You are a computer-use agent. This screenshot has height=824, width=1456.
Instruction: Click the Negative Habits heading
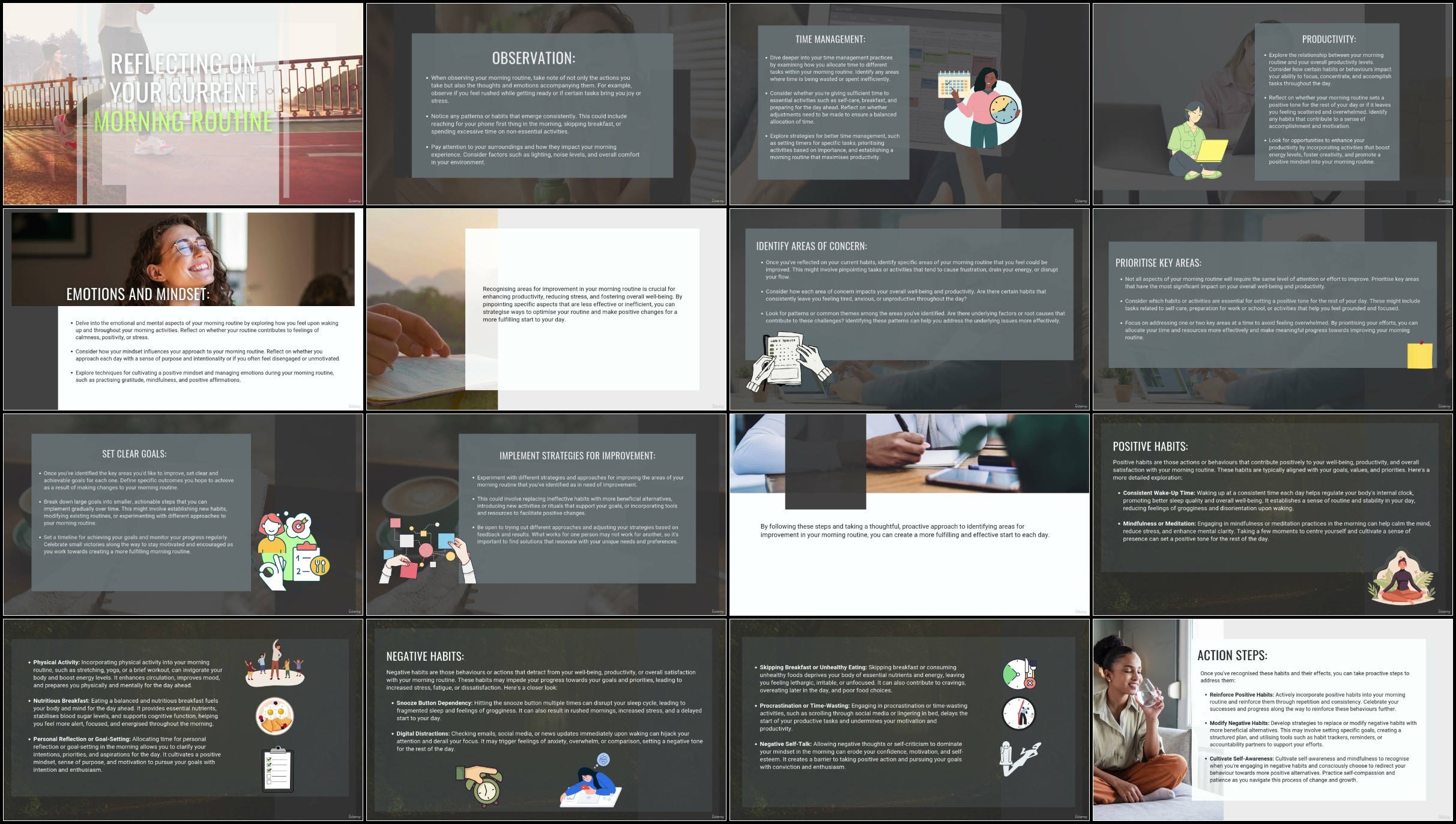425,657
